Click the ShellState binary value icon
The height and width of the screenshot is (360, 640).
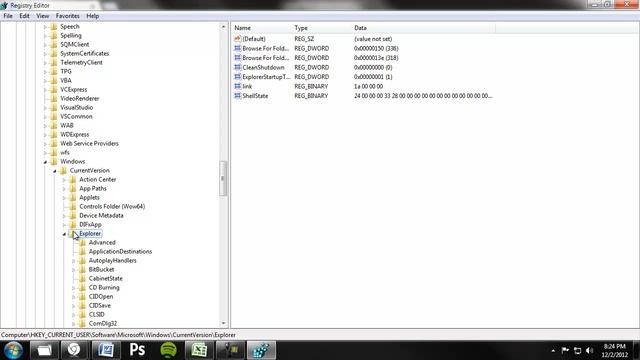click(x=238, y=96)
